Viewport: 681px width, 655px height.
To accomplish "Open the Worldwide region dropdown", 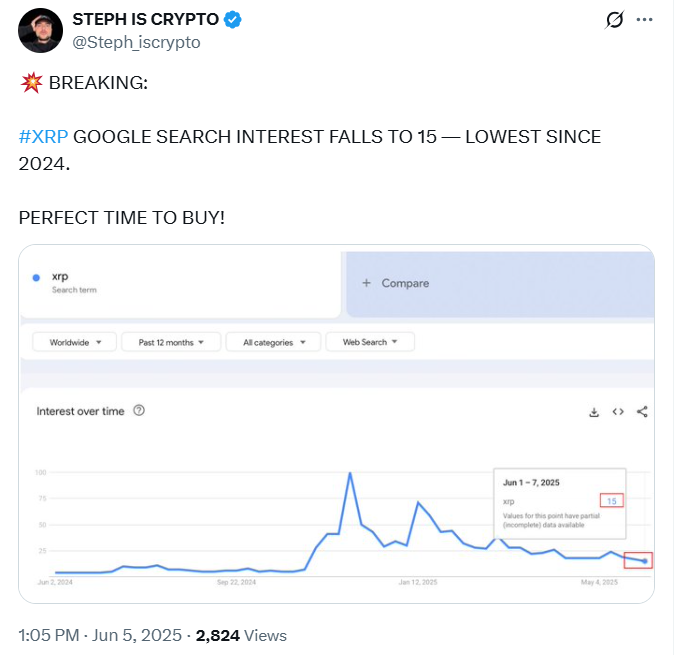I will pyautogui.click(x=75, y=342).
